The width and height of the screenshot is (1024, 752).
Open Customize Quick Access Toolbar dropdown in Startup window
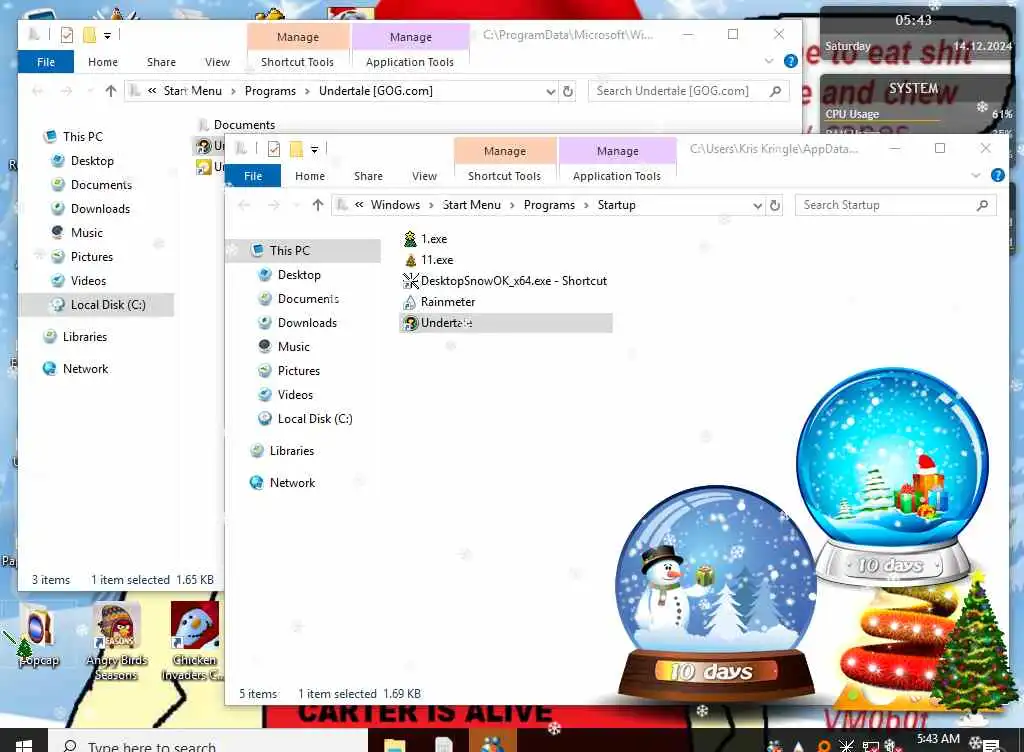pyautogui.click(x=314, y=149)
